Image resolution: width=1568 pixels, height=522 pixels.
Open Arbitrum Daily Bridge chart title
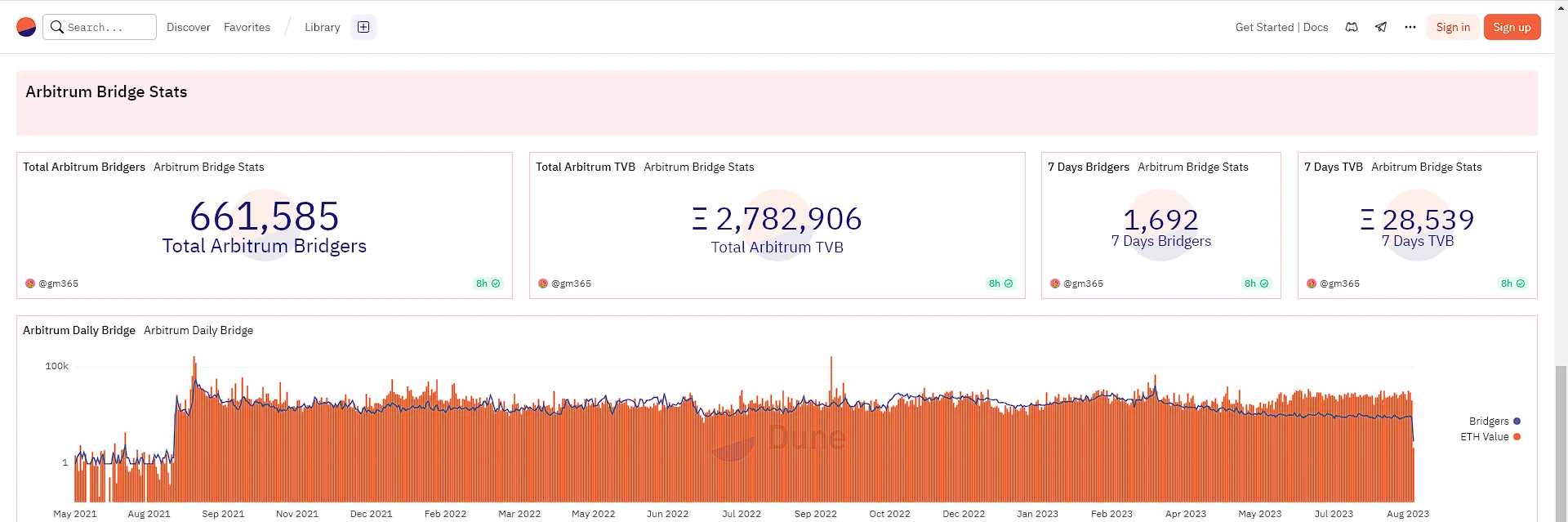tap(79, 330)
